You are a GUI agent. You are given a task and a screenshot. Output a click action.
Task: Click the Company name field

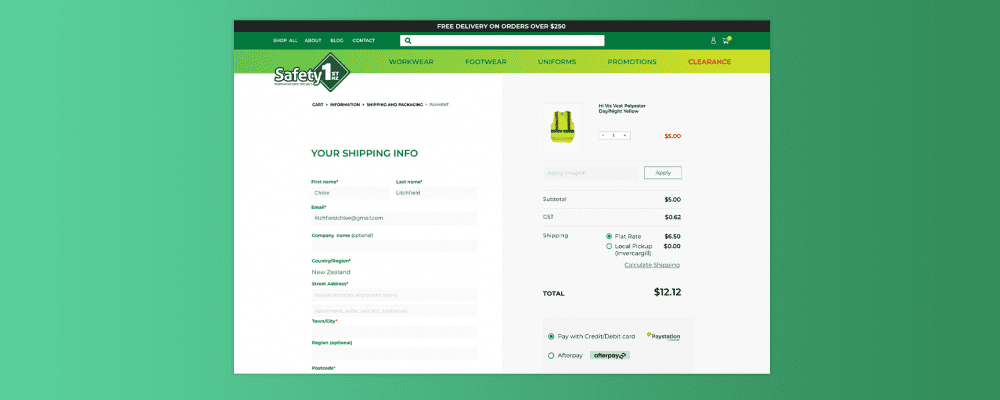tap(394, 246)
